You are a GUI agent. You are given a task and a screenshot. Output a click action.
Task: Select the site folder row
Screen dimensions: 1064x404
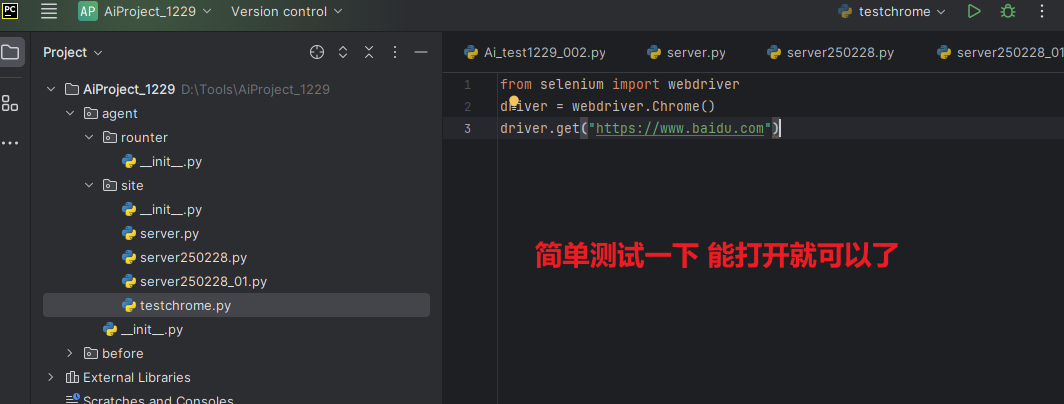click(x=236, y=185)
